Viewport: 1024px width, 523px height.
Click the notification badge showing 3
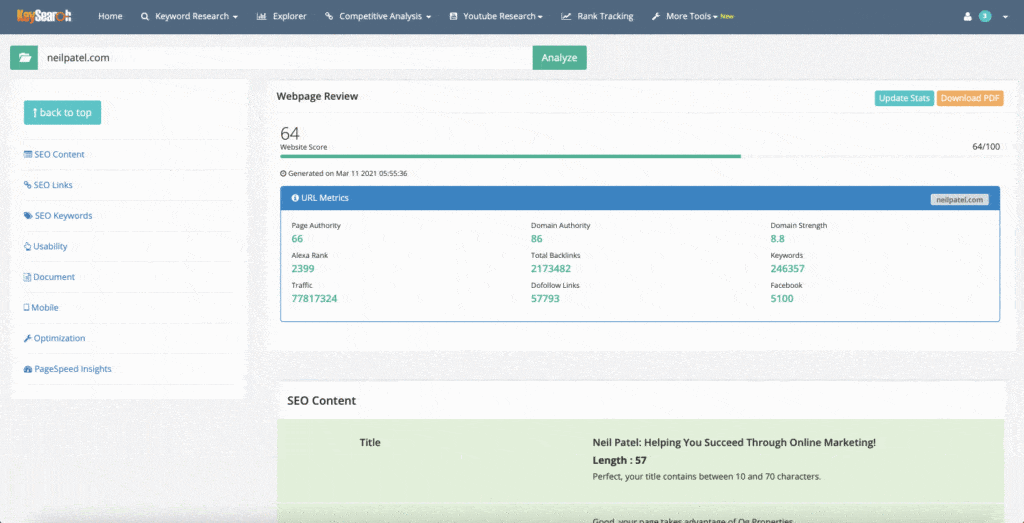[x=985, y=16]
